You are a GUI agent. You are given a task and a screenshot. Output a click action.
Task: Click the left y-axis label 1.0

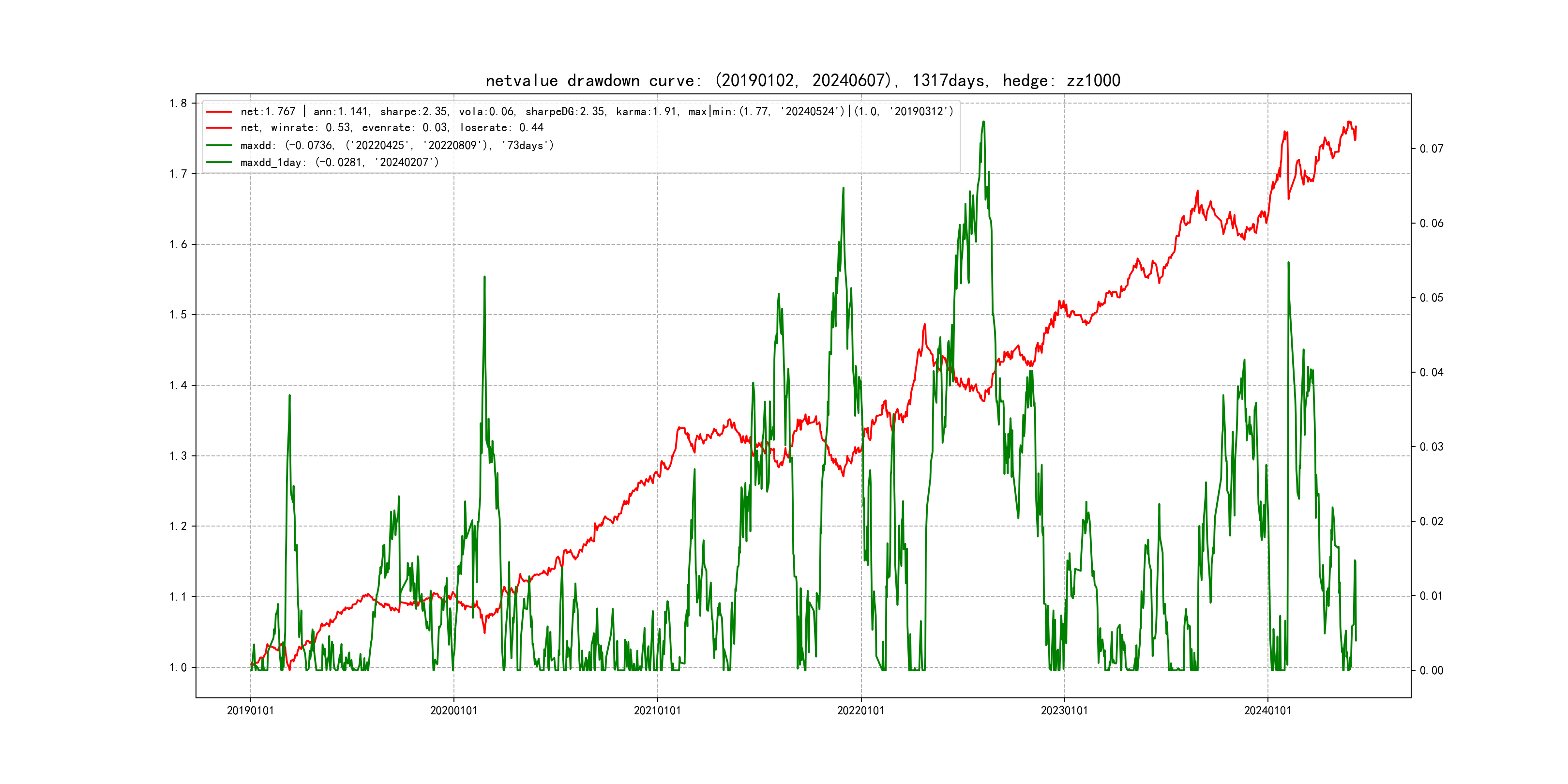(x=179, y=668)
